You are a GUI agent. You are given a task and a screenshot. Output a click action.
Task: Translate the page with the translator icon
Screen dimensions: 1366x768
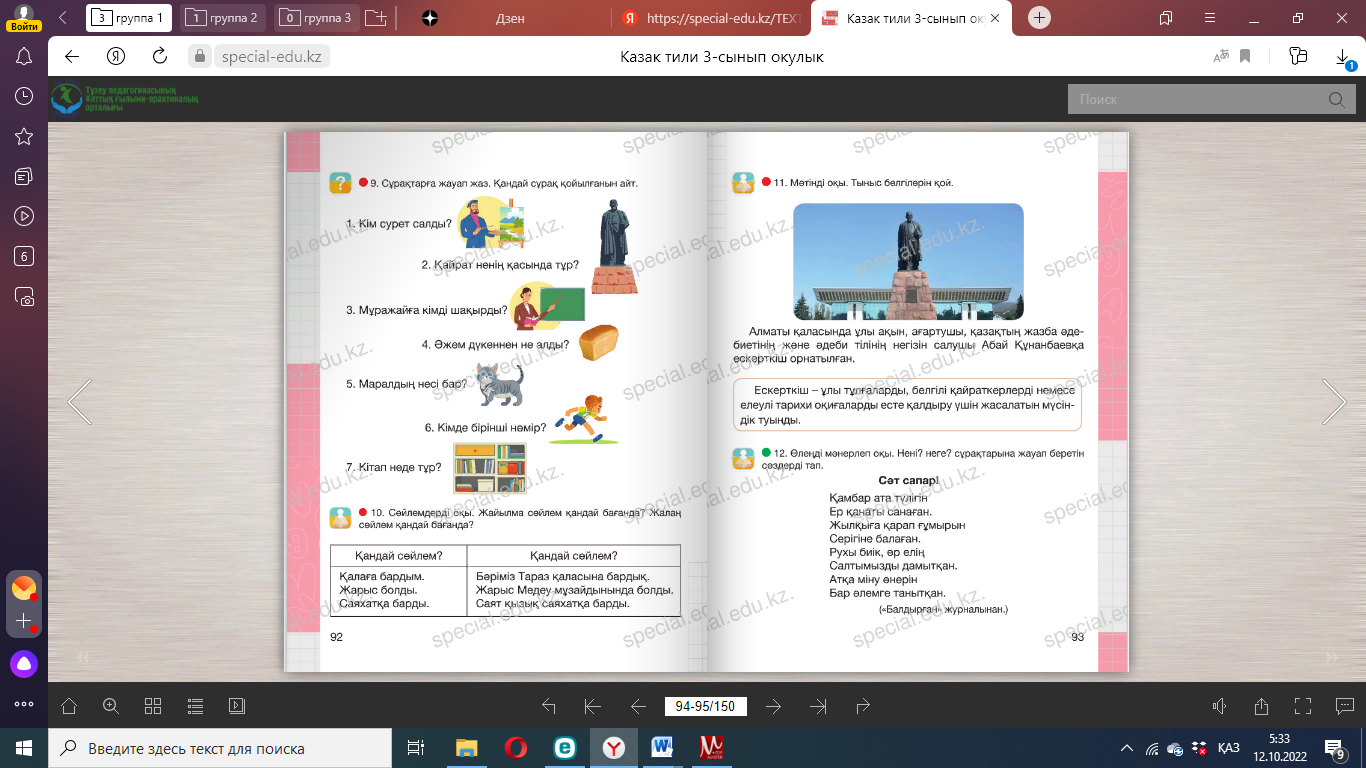(1221, 56)
